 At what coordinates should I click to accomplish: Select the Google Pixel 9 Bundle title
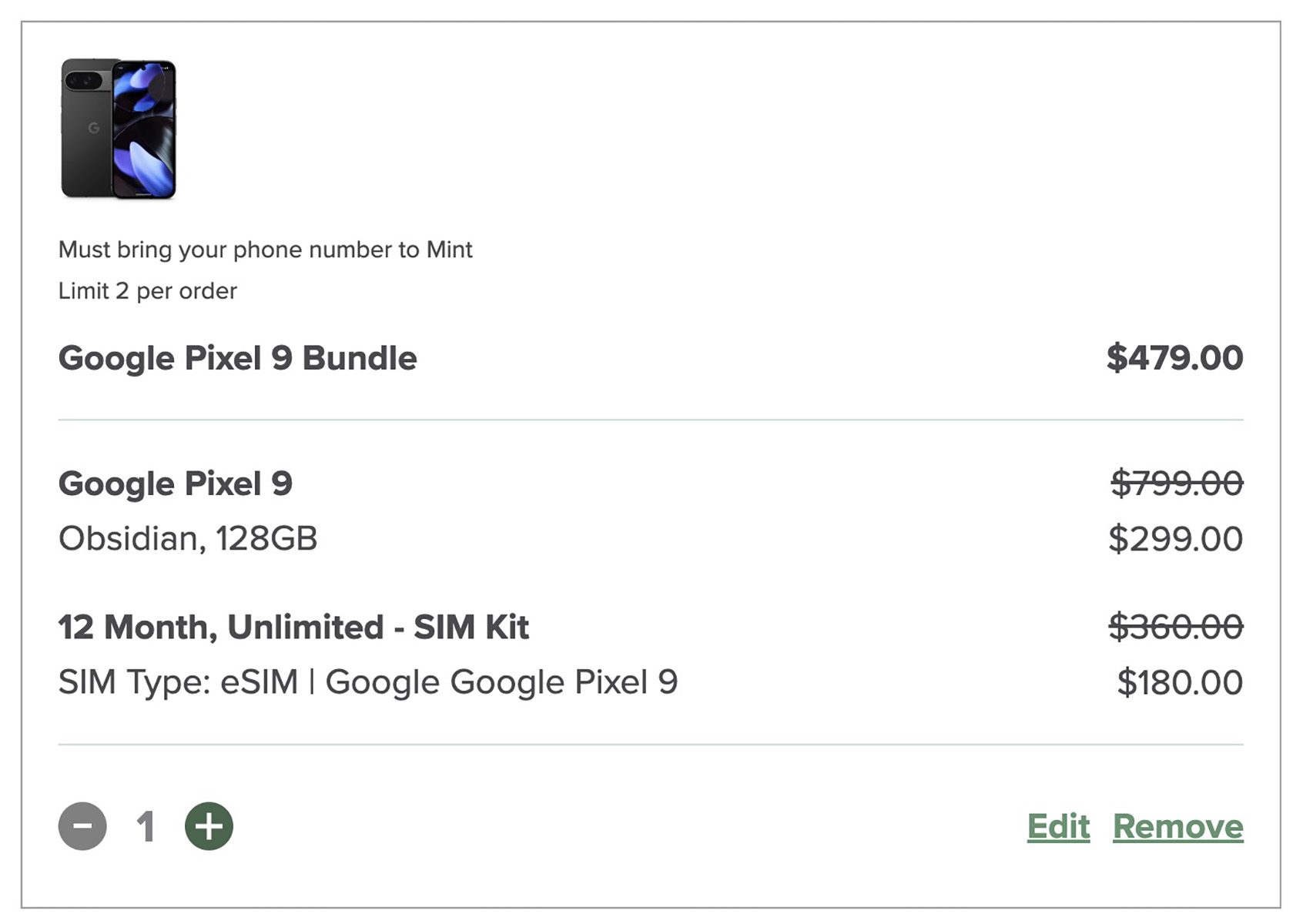tap(237, 358)
